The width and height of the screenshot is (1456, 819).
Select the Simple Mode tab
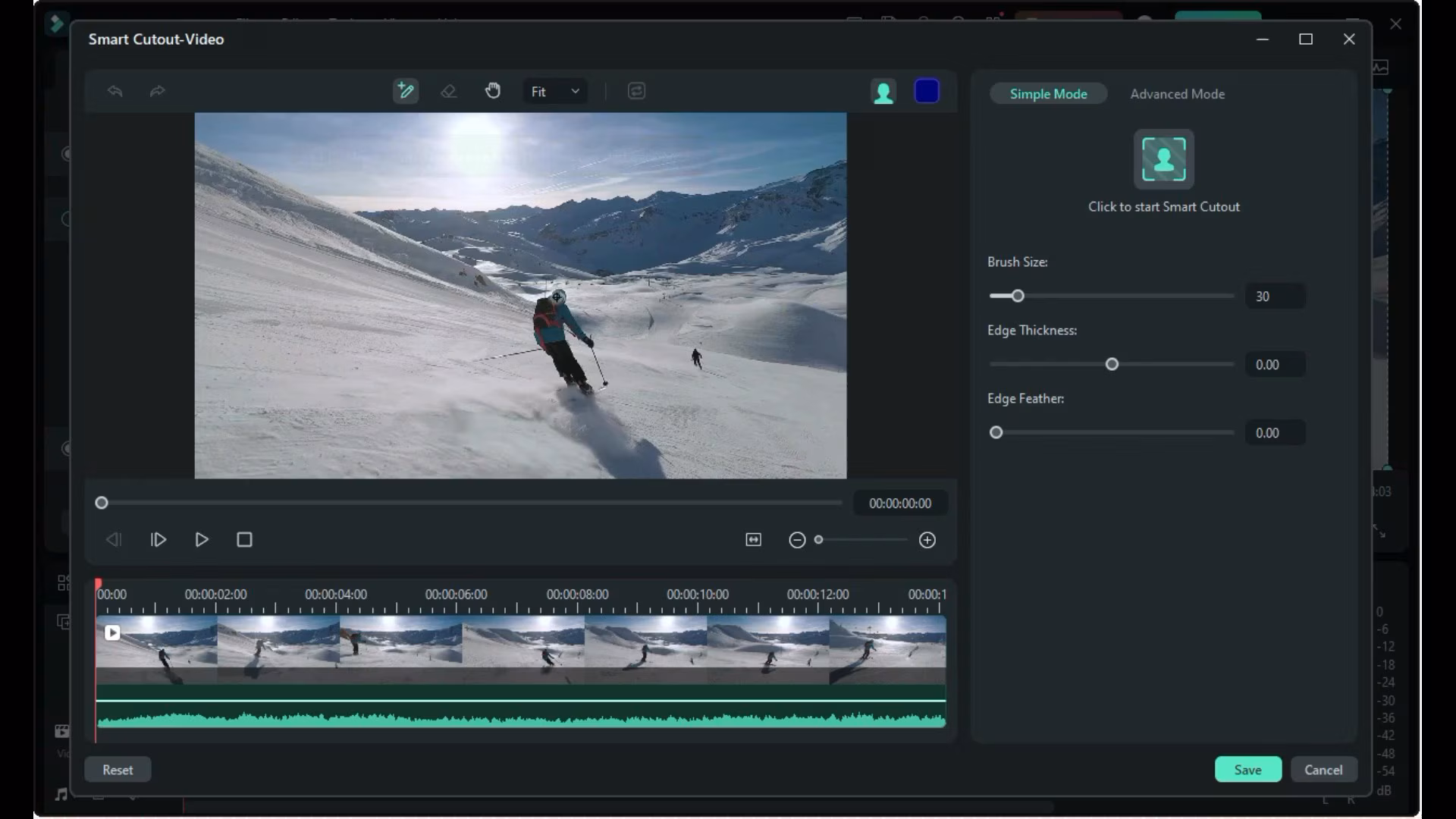1048,94
